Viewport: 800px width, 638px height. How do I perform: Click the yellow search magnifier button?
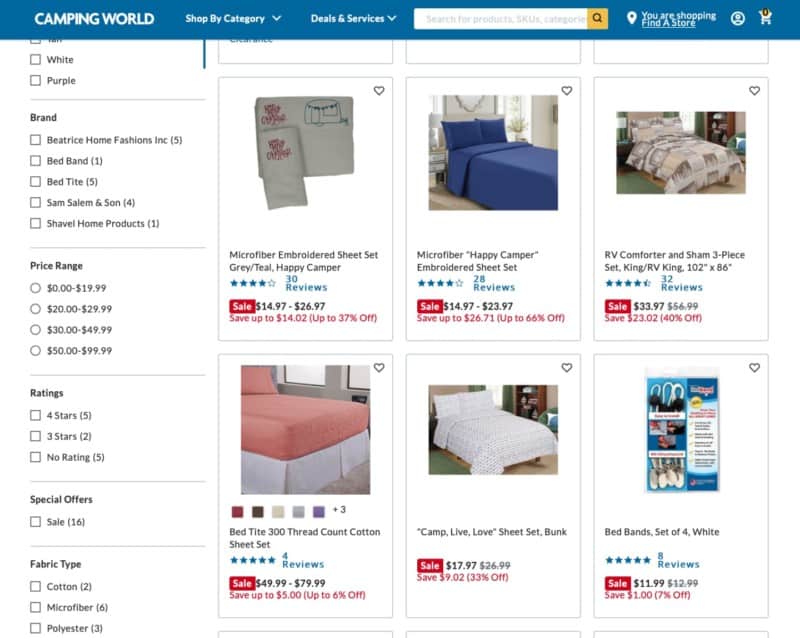click(x=597, y=19)
